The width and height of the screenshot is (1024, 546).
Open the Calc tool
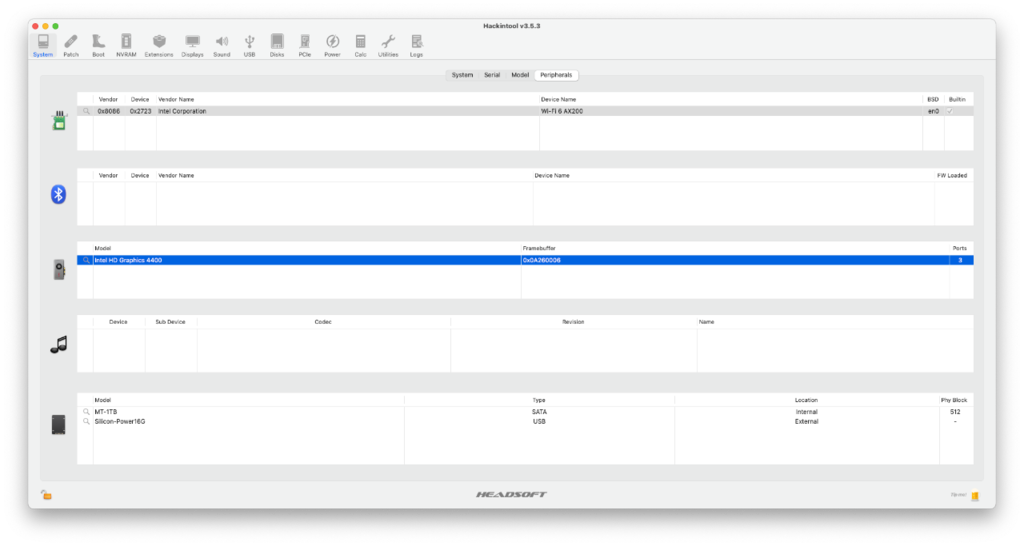[360, 46]
